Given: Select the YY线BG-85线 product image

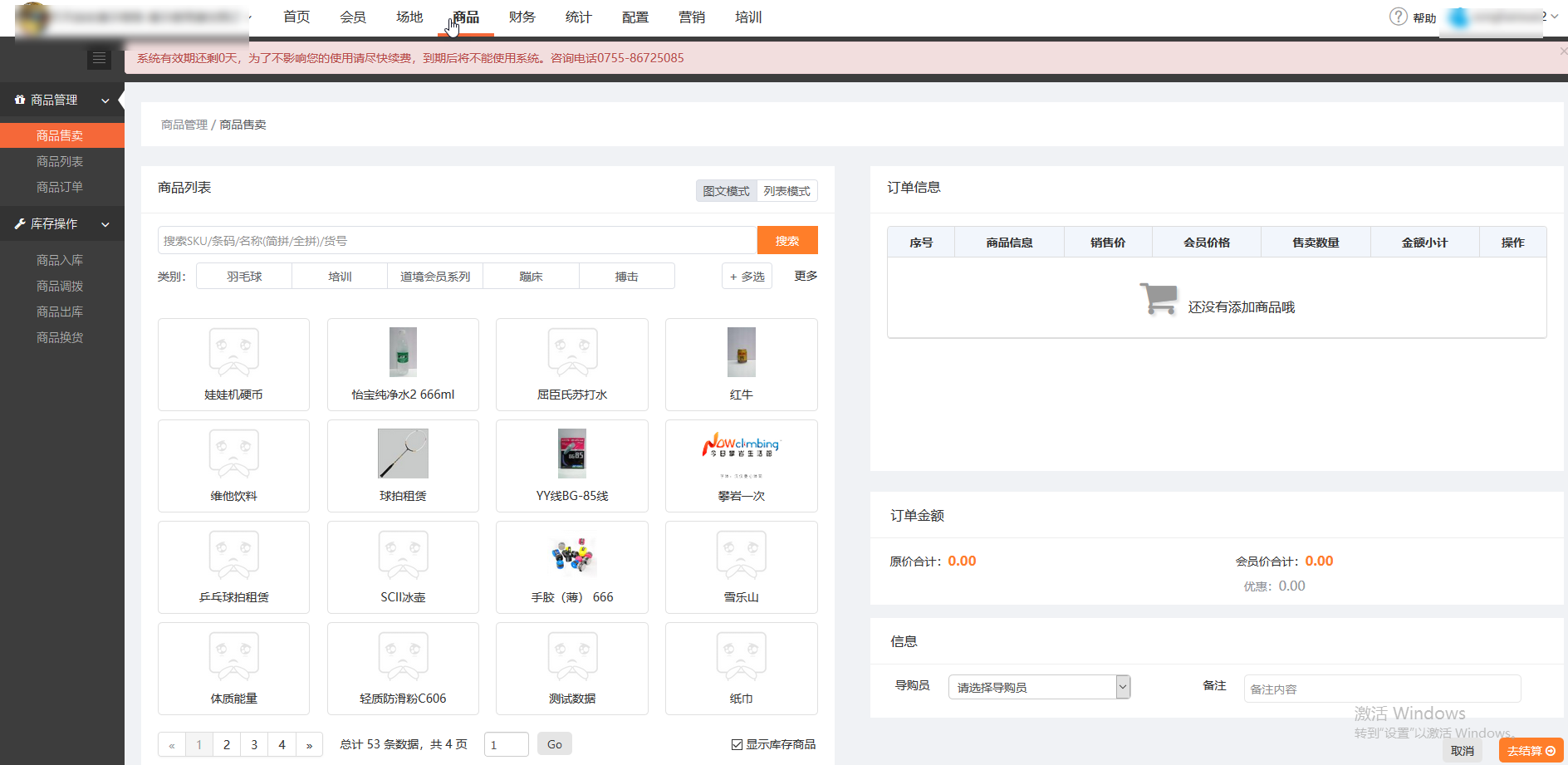Looking at the screenshot, I should (x=572, y=454).
